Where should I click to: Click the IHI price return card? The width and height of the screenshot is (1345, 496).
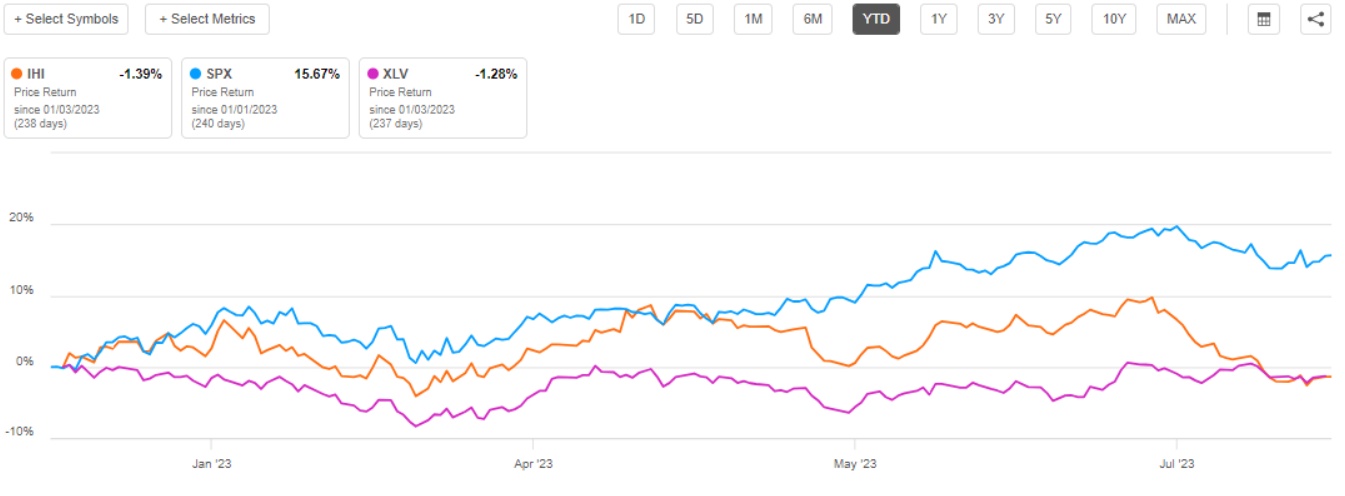pos(87,97)
